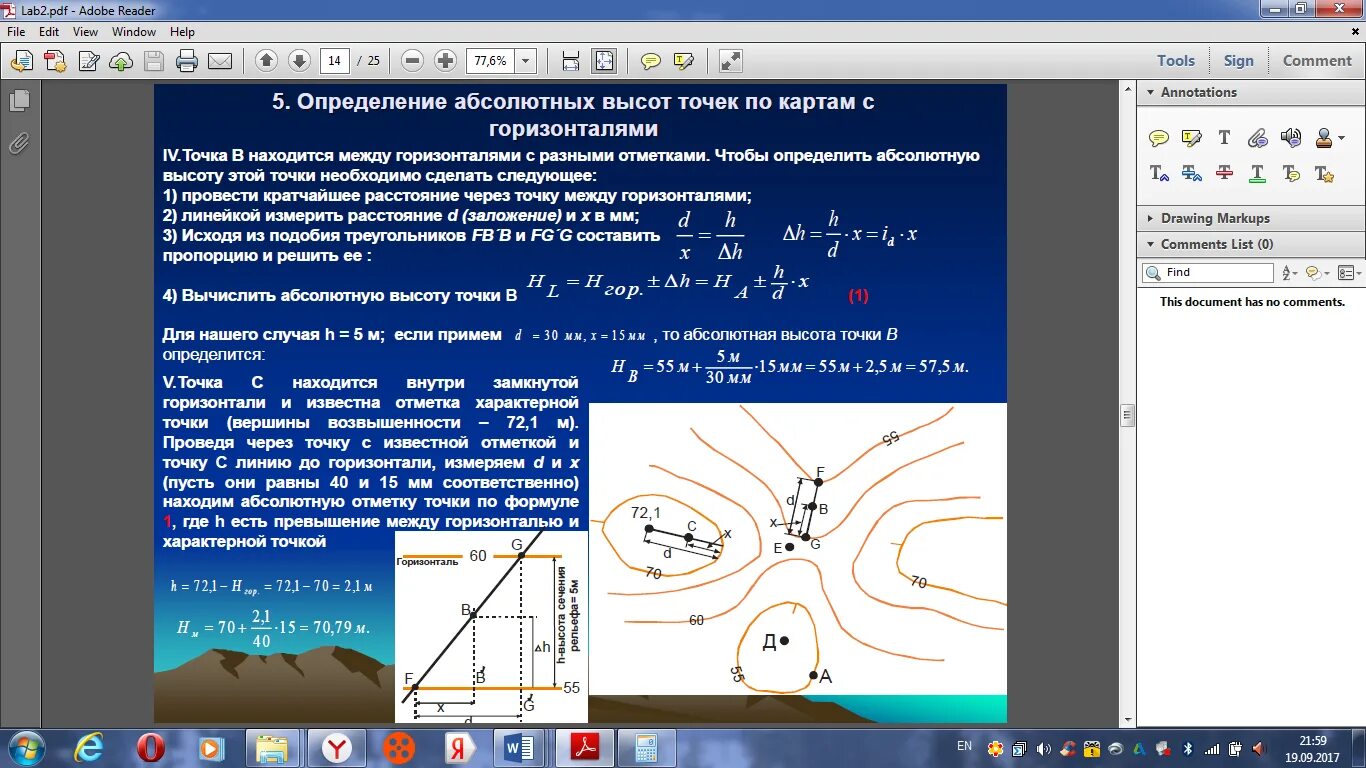Open attachments panel with paperclip icon
Screen dimensions: 1366x768
(19, 144)
